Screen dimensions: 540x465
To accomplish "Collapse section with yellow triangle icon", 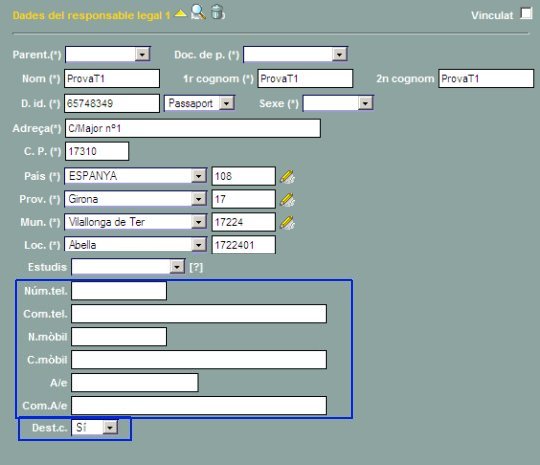I will [x=180, y=14].
